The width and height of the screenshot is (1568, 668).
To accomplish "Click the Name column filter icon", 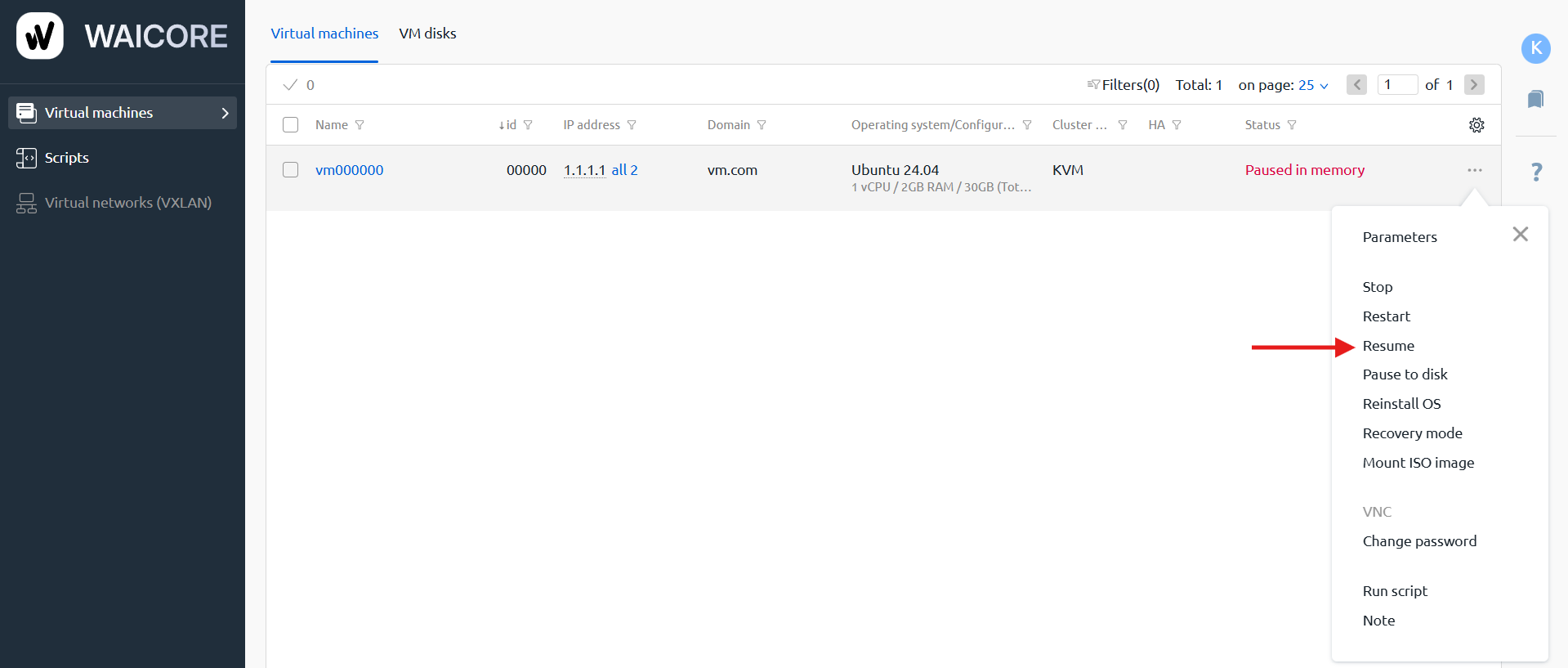I will coord(360,125).
